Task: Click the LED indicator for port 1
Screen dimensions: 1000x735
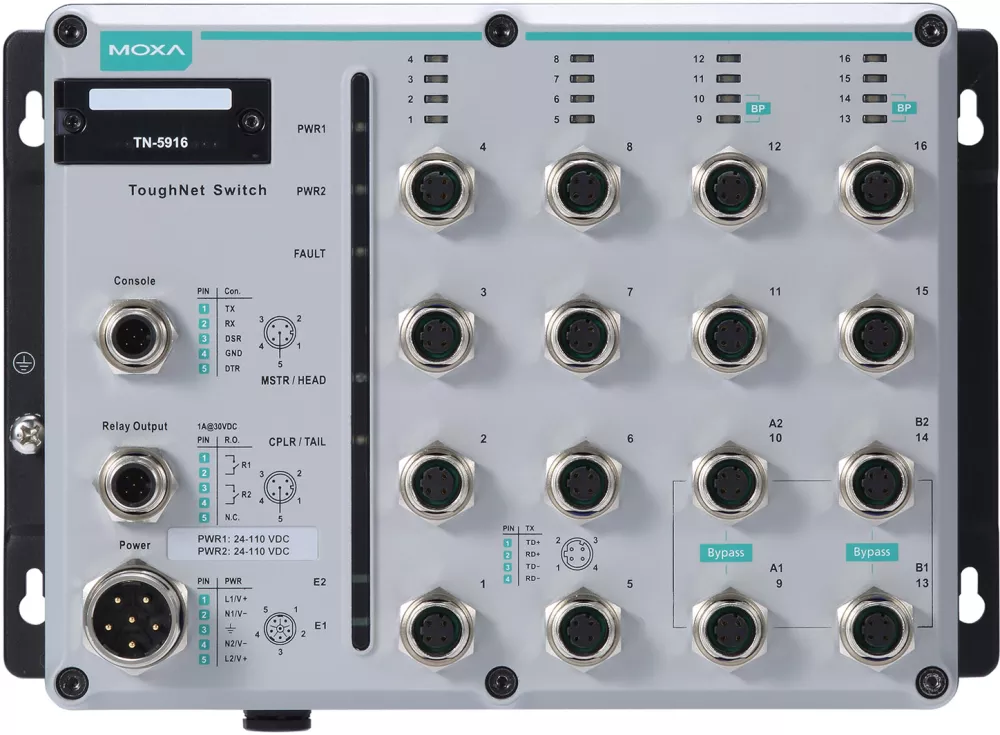Action: (x=436, y=119)
